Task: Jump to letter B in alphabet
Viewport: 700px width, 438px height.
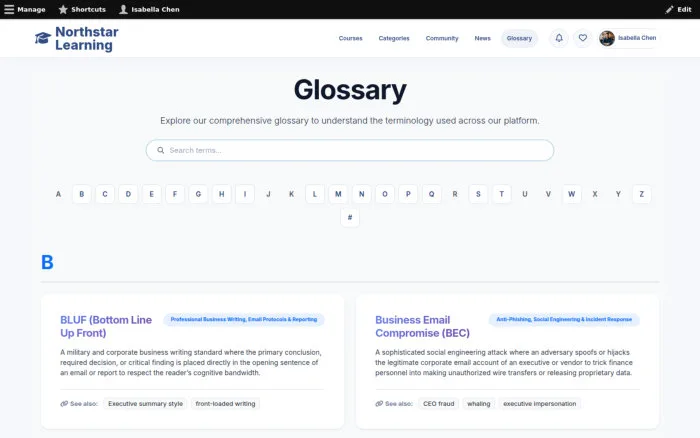Action: click(82, 194)
